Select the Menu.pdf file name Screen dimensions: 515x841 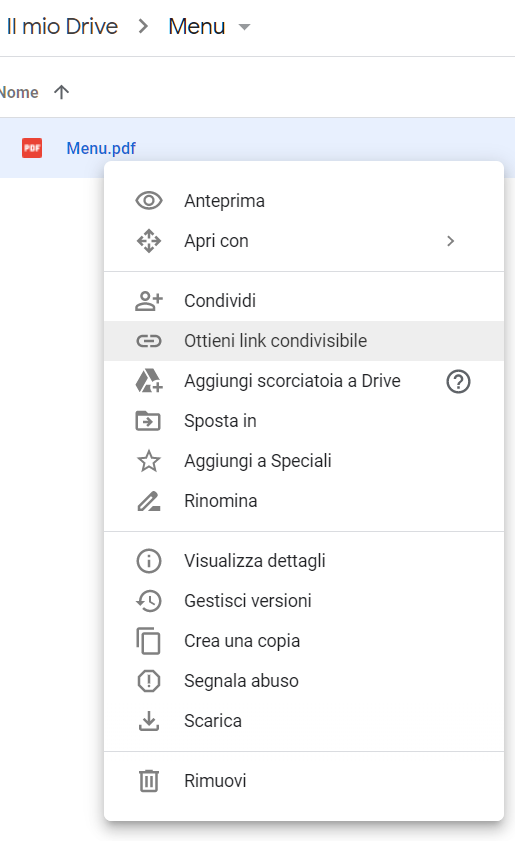pyautogui.click(x=101, y=148)
